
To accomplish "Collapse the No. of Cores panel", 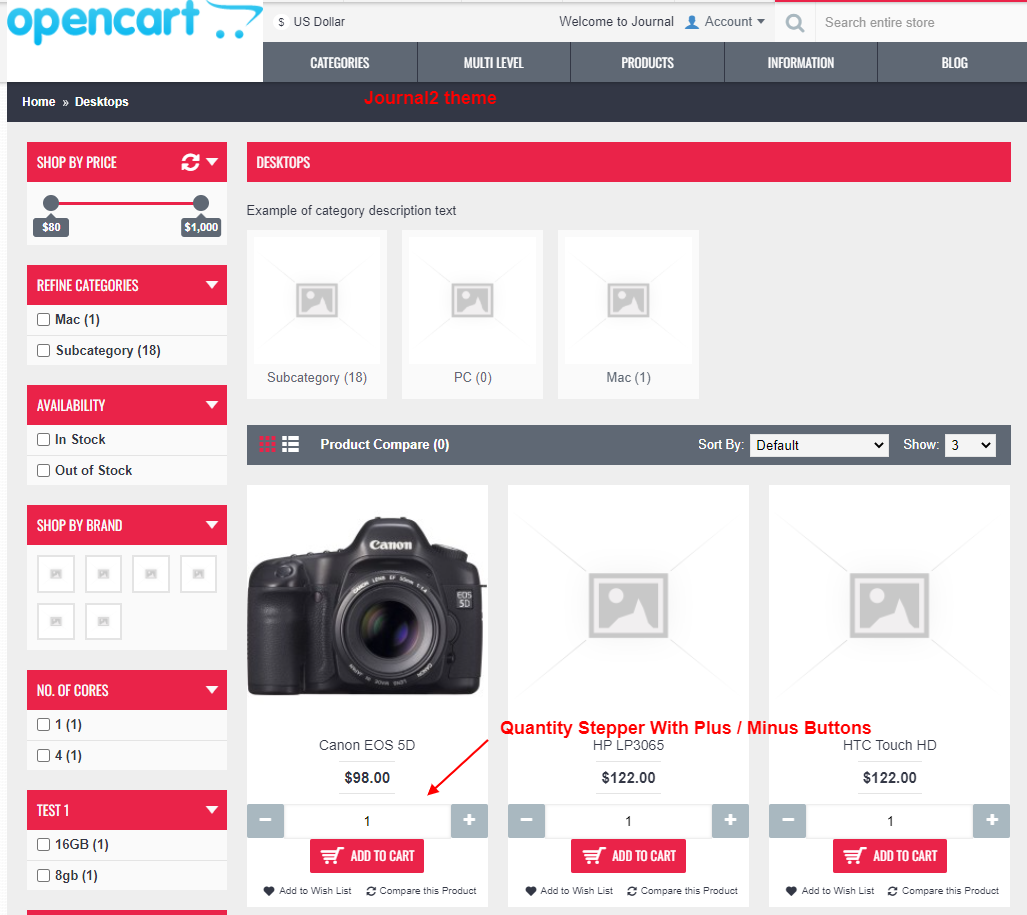I will click(x=212, y=690).
